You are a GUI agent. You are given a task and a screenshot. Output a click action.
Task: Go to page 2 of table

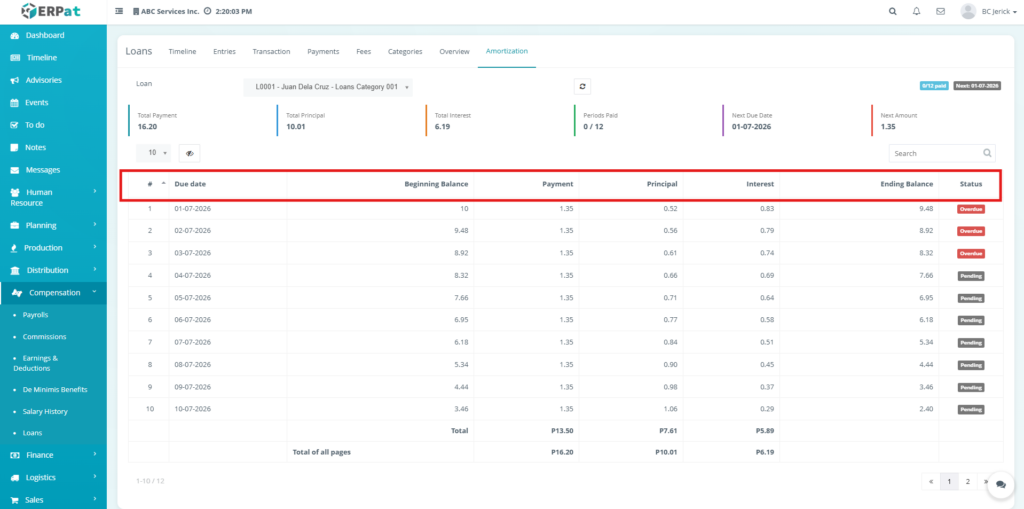coord(967,482)
